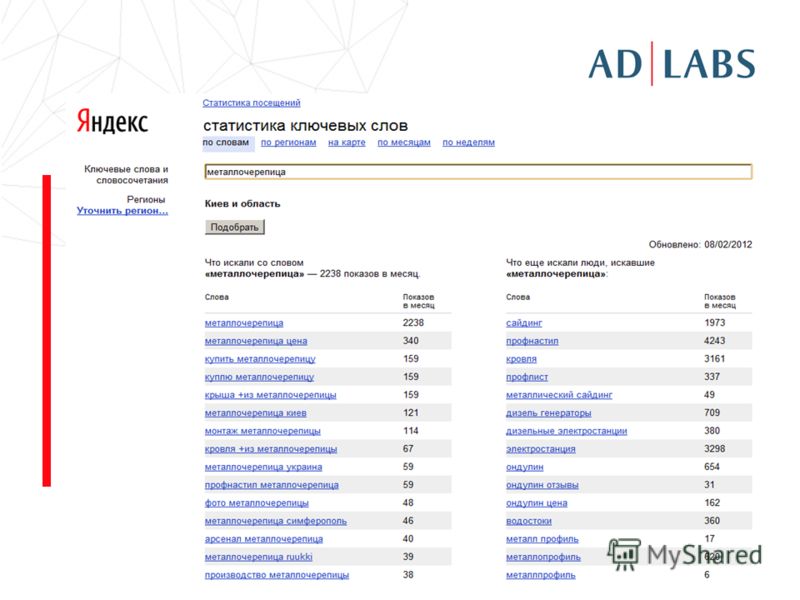This screenshot has width=800, height=600.
Task: Open the арсенал металлочерепица link
Action: click(264, 539)
